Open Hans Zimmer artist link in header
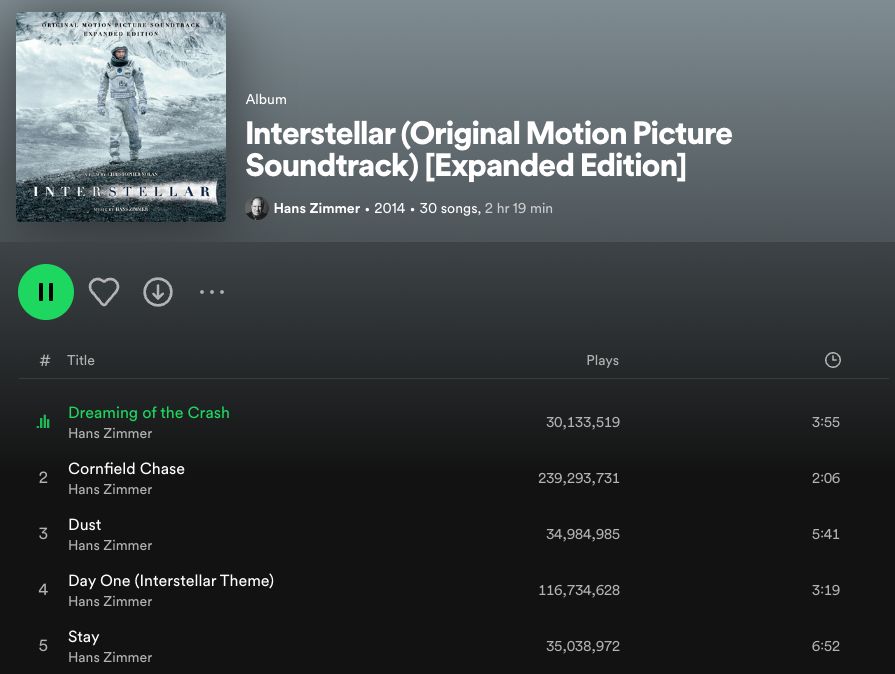Screen dimensions: 895x674 coord(317,208)
